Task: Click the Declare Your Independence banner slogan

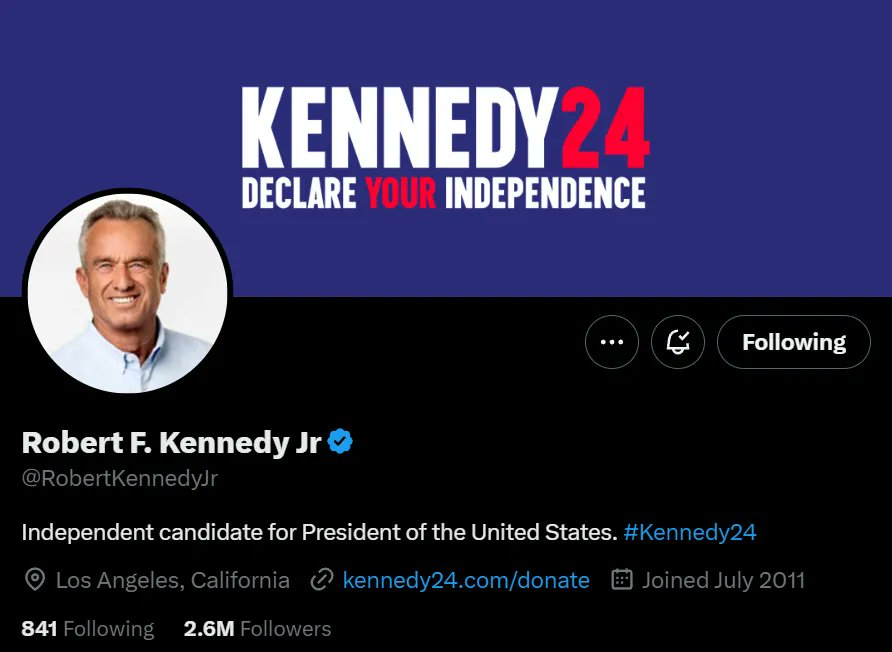Action: [443, 192]
